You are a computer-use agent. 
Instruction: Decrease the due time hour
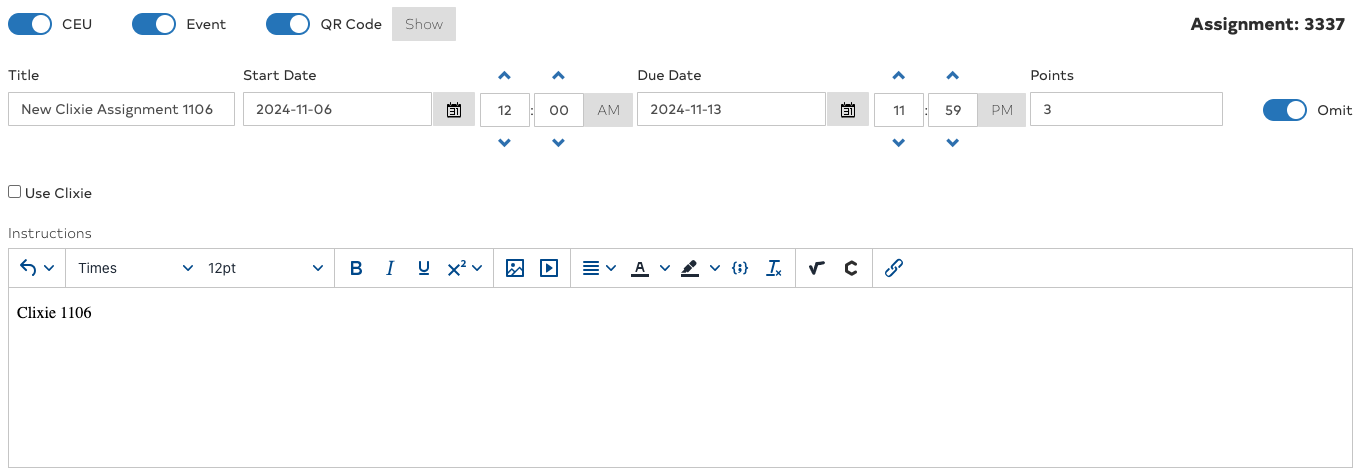coord(899,143)
